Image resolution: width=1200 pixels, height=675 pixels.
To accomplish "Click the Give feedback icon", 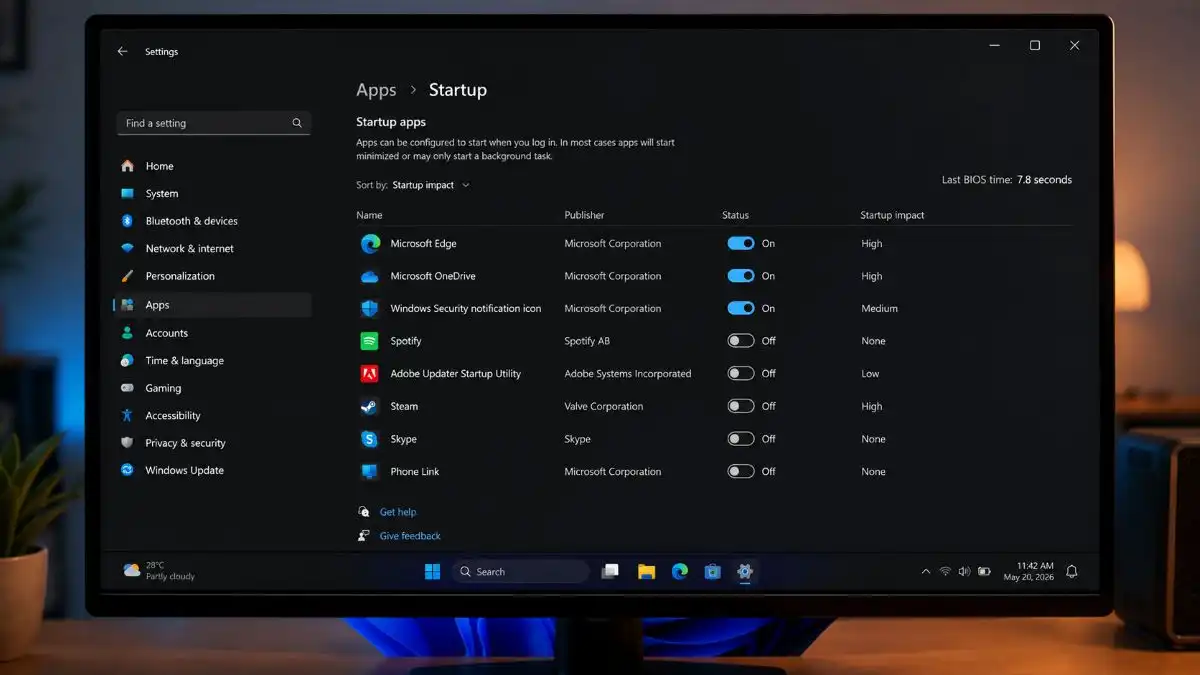I will [x=364, y=536].
